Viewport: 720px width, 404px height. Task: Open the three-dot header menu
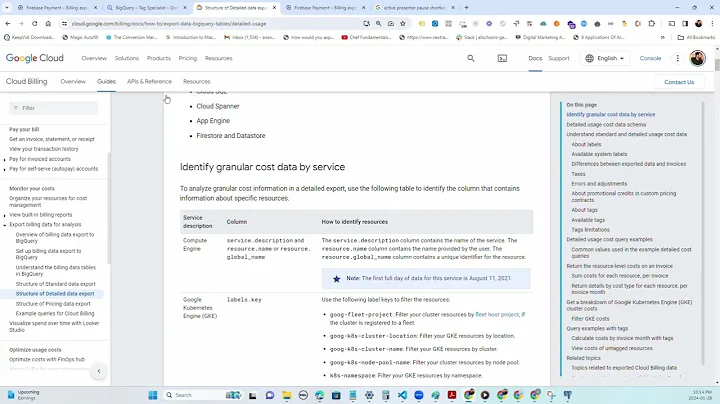(x=677, y=58)
